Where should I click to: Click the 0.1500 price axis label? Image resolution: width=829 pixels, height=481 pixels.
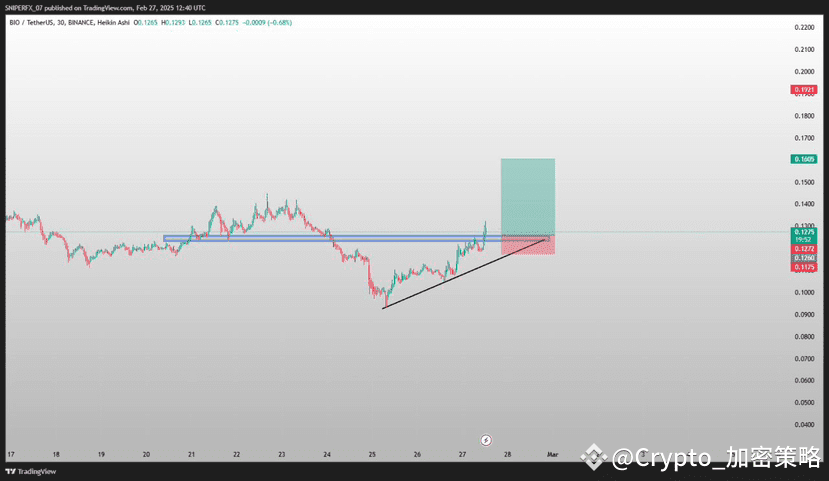click(804, 182)
